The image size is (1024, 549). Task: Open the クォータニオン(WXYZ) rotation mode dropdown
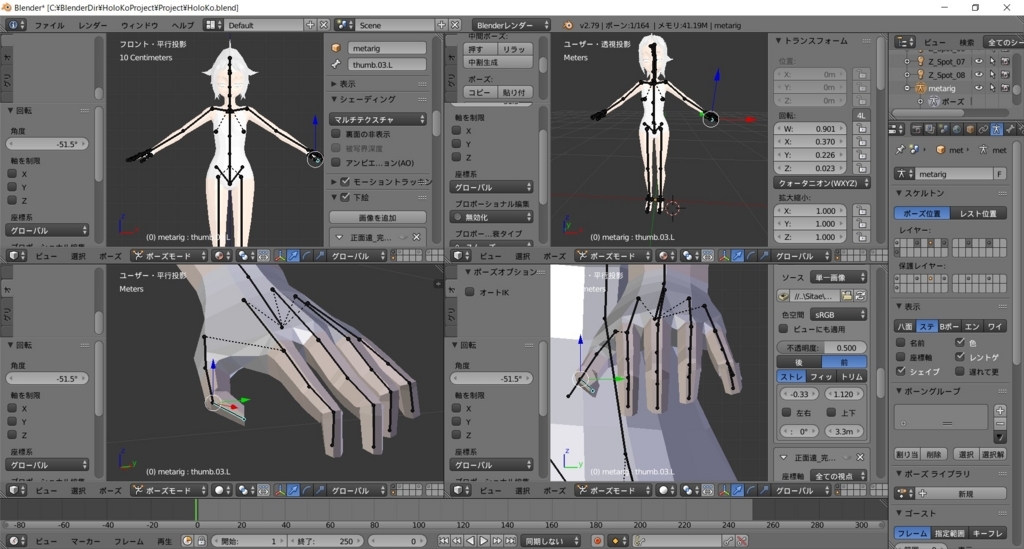pyautogui.click(x=823, y=183)
